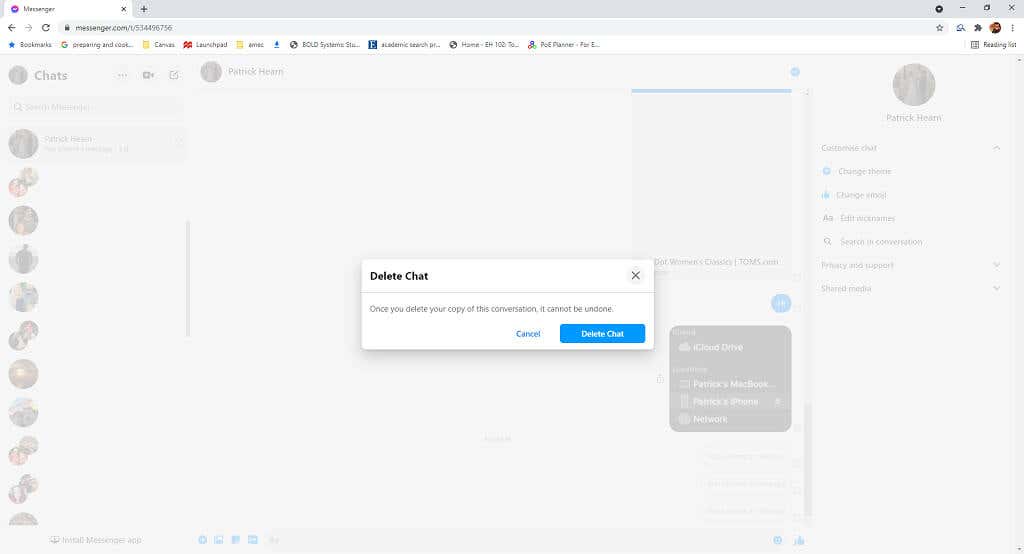Open the Canvas bookmark

pyautogui.click(x=158, y=44)
